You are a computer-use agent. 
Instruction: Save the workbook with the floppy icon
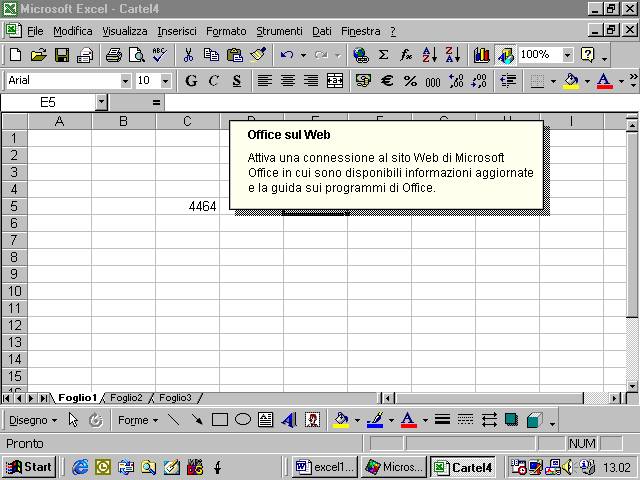point(62,55)
